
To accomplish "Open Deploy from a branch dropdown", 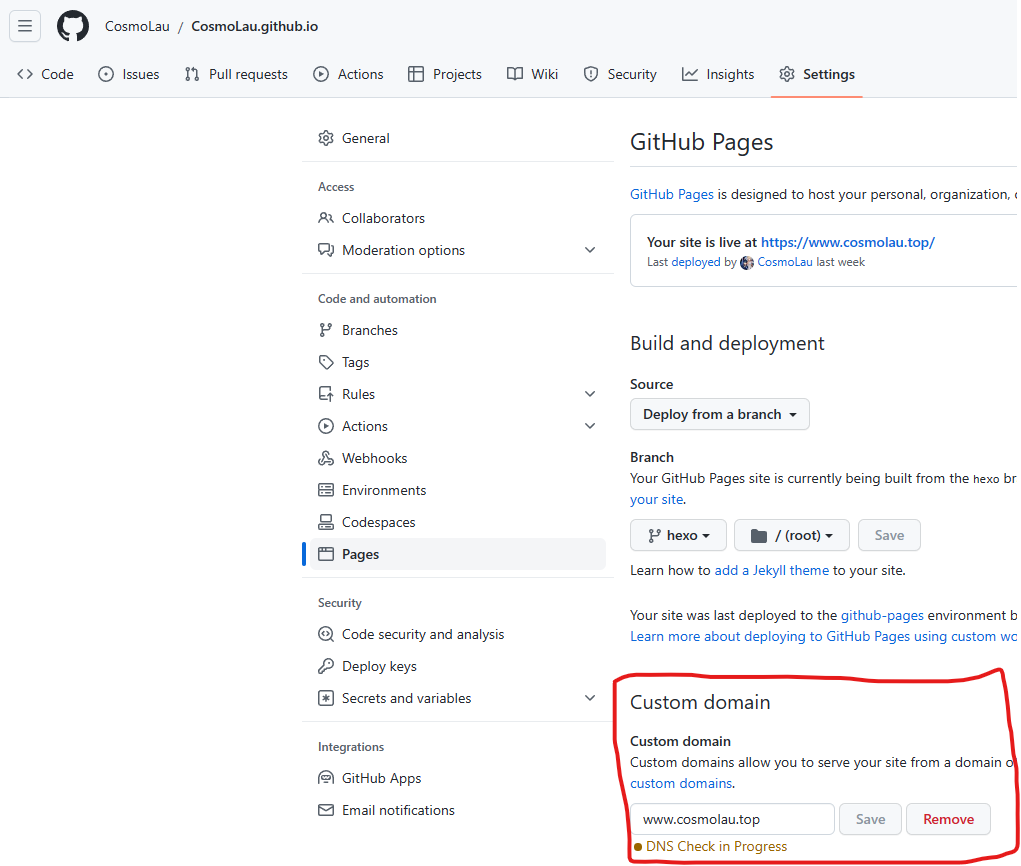I will (x=720, y=414).
